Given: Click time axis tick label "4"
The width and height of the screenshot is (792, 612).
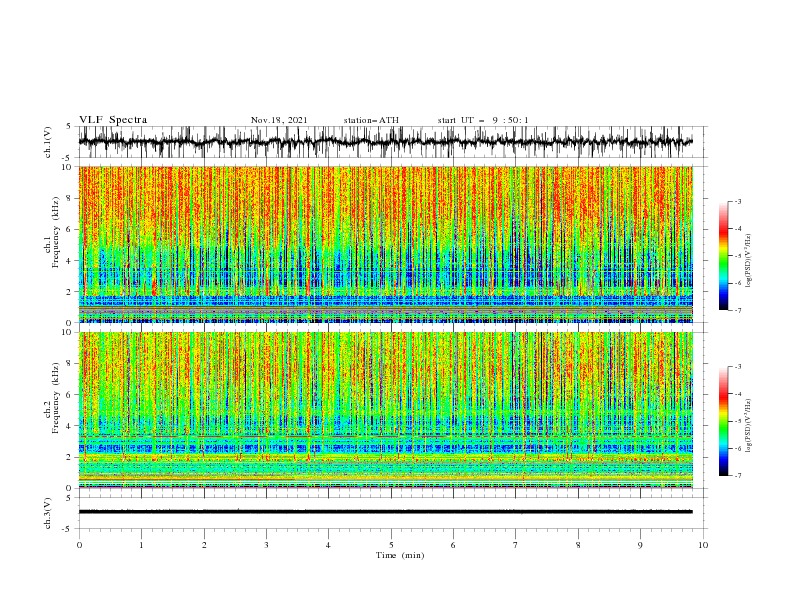Looking at the screenshot, I should click(328, 545).
